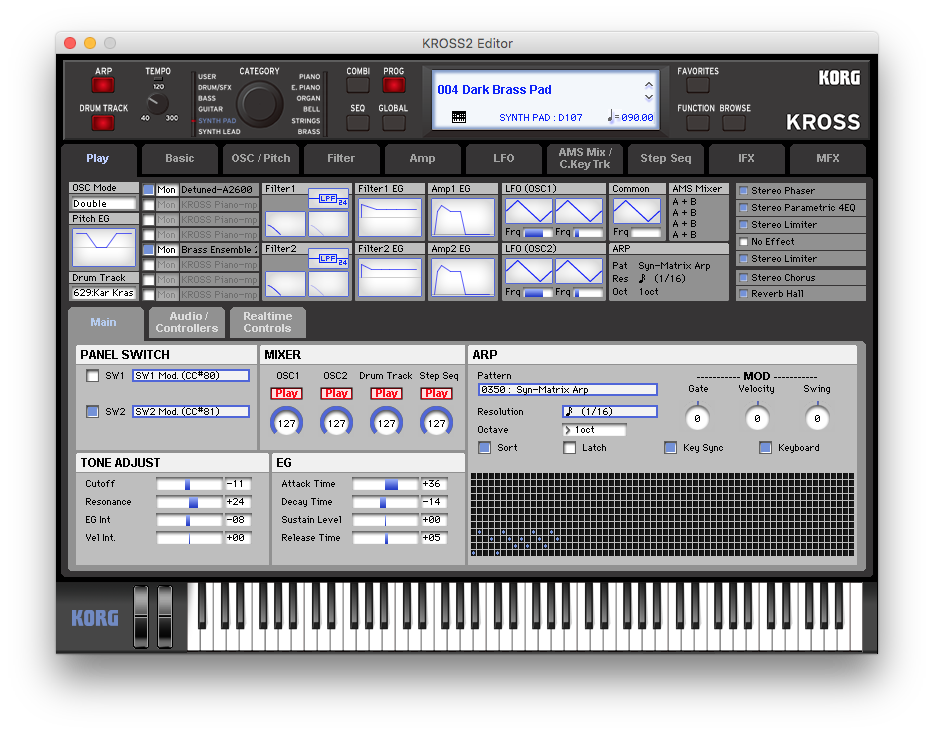This screenshot has width=934, height=734.
Task: Click the FAVORITES button
Action: point(697,87)
